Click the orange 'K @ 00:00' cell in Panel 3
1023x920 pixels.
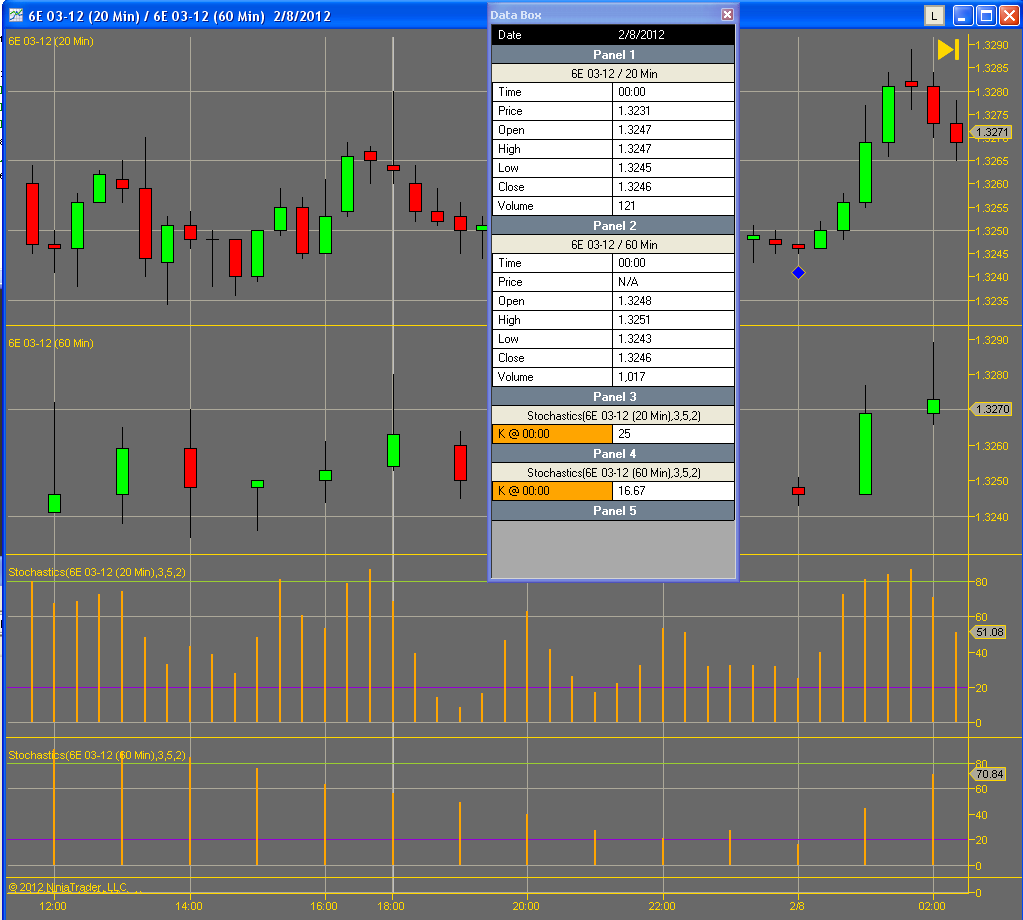coord(552,434)
